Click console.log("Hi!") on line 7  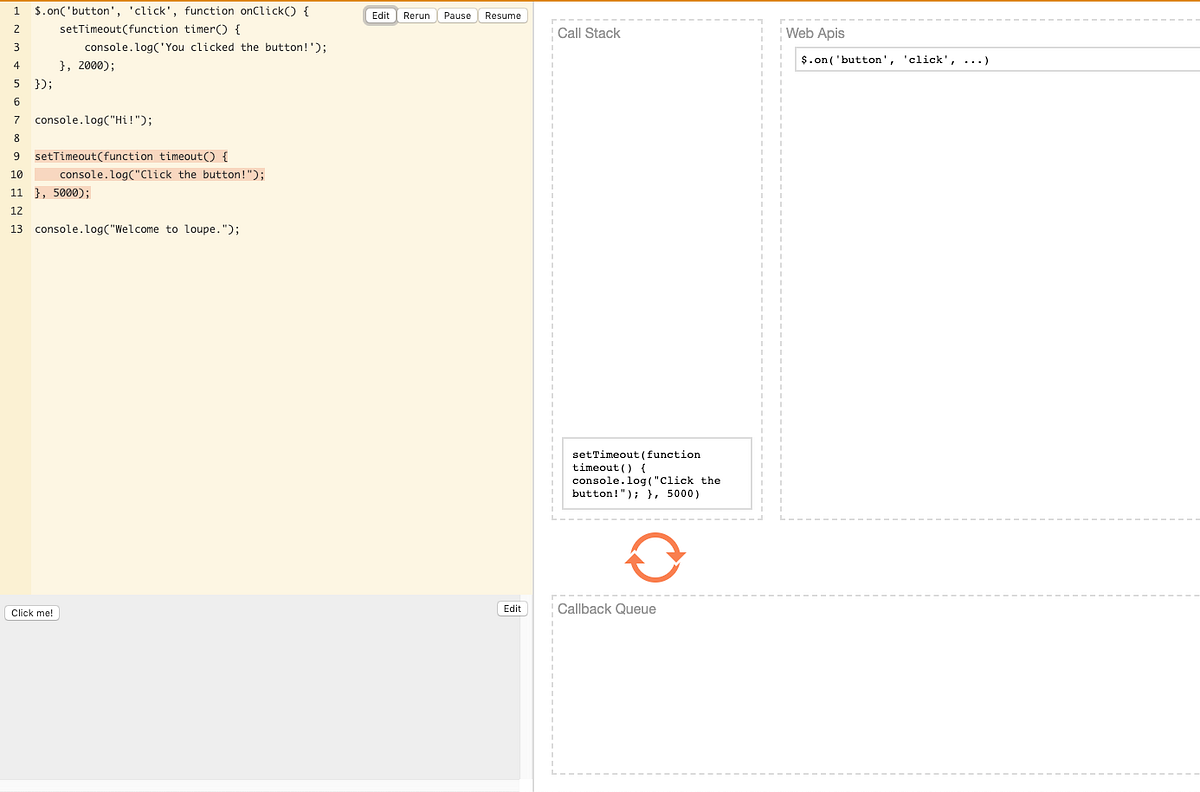pyautogui.click(x=95, y=120)
